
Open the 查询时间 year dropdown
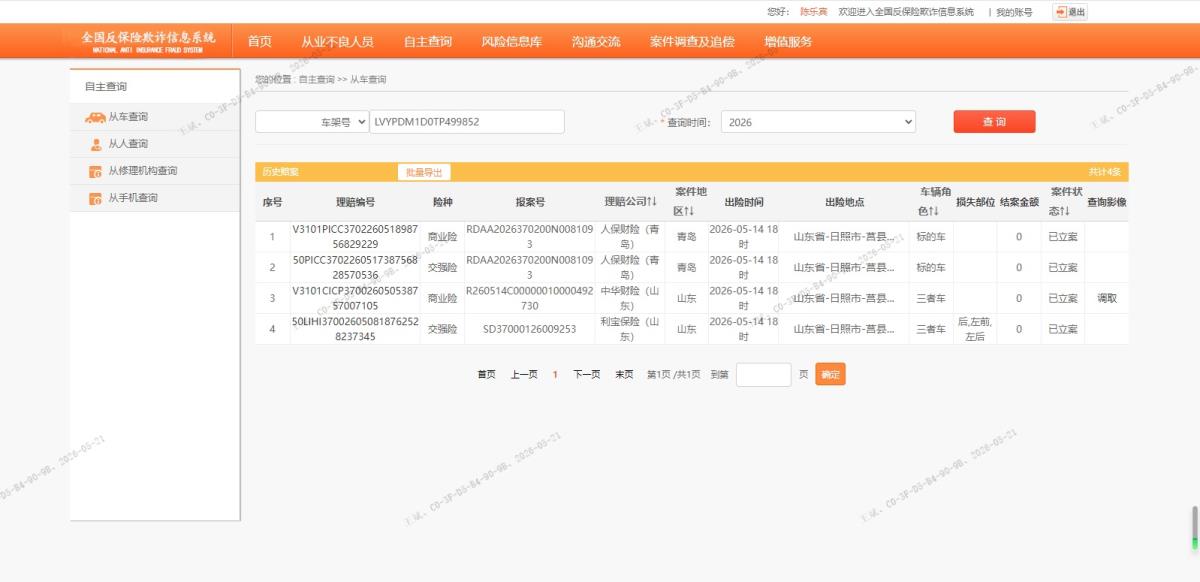(x=818, y=121)
